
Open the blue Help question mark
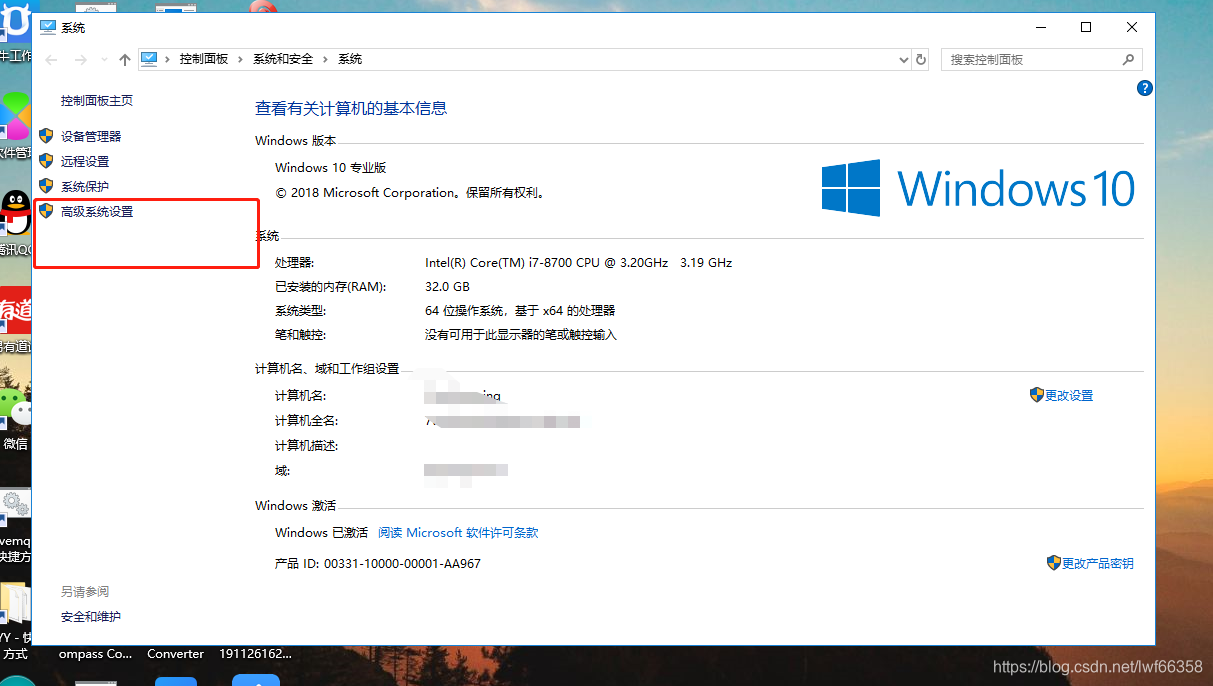[1145, 88]
